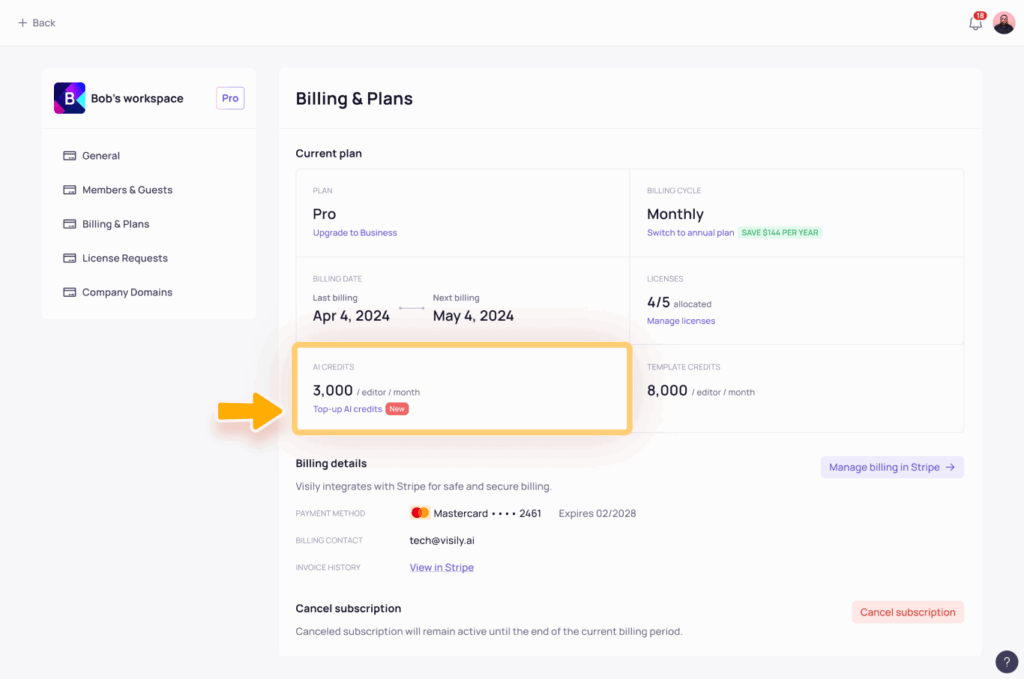Click Manage billing in Stripe button
1024x679 pixels.
(x=892, y=467)
